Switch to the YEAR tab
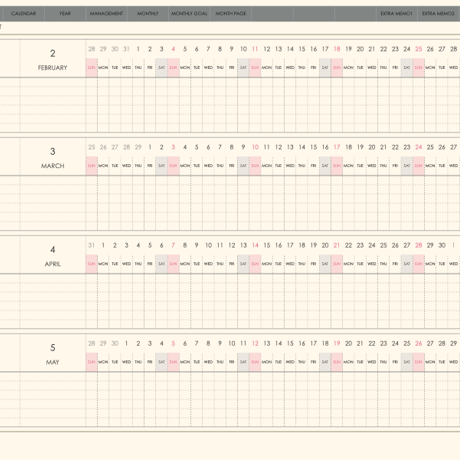The width and height of the screenshot is (460, 460). pyautogui.click(x=65, y=14)
